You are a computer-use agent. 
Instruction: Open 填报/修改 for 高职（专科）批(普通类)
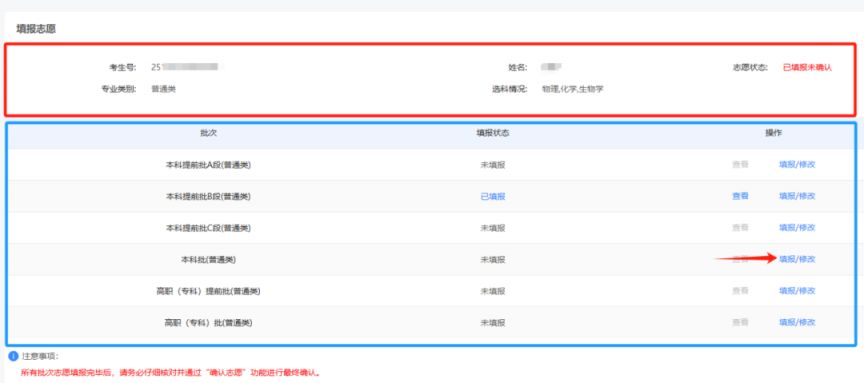point(797,322)
